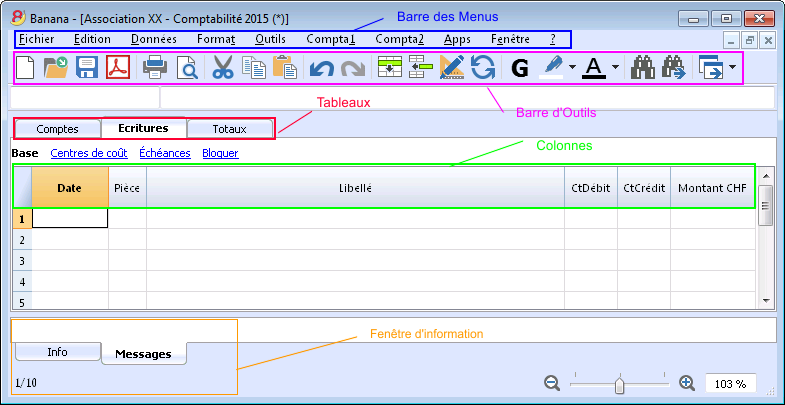Restore the inner document window
The width and height of the screenshot is (785, 405).
750,41
